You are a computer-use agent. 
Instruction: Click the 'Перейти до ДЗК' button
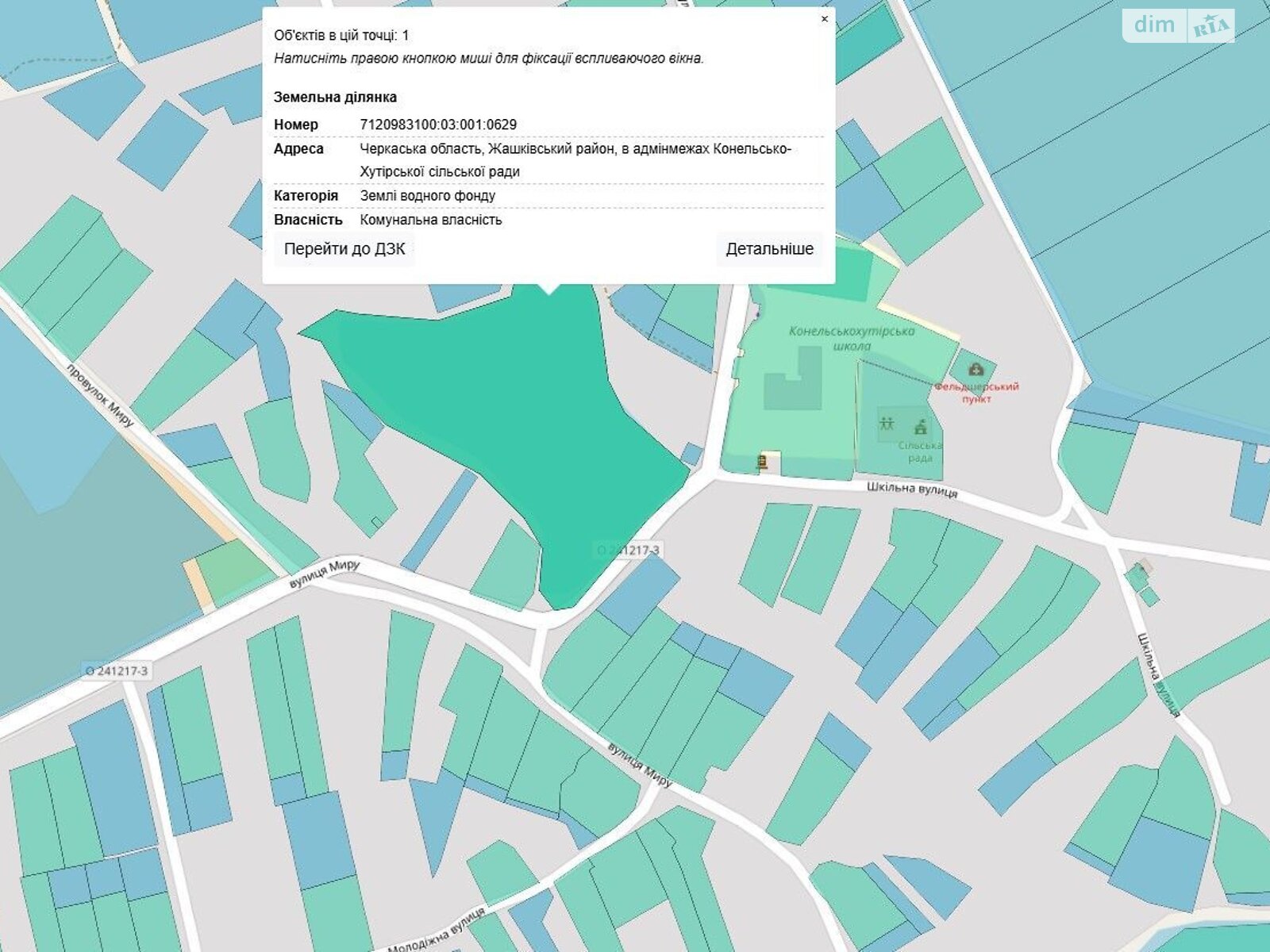click(344, 249)
